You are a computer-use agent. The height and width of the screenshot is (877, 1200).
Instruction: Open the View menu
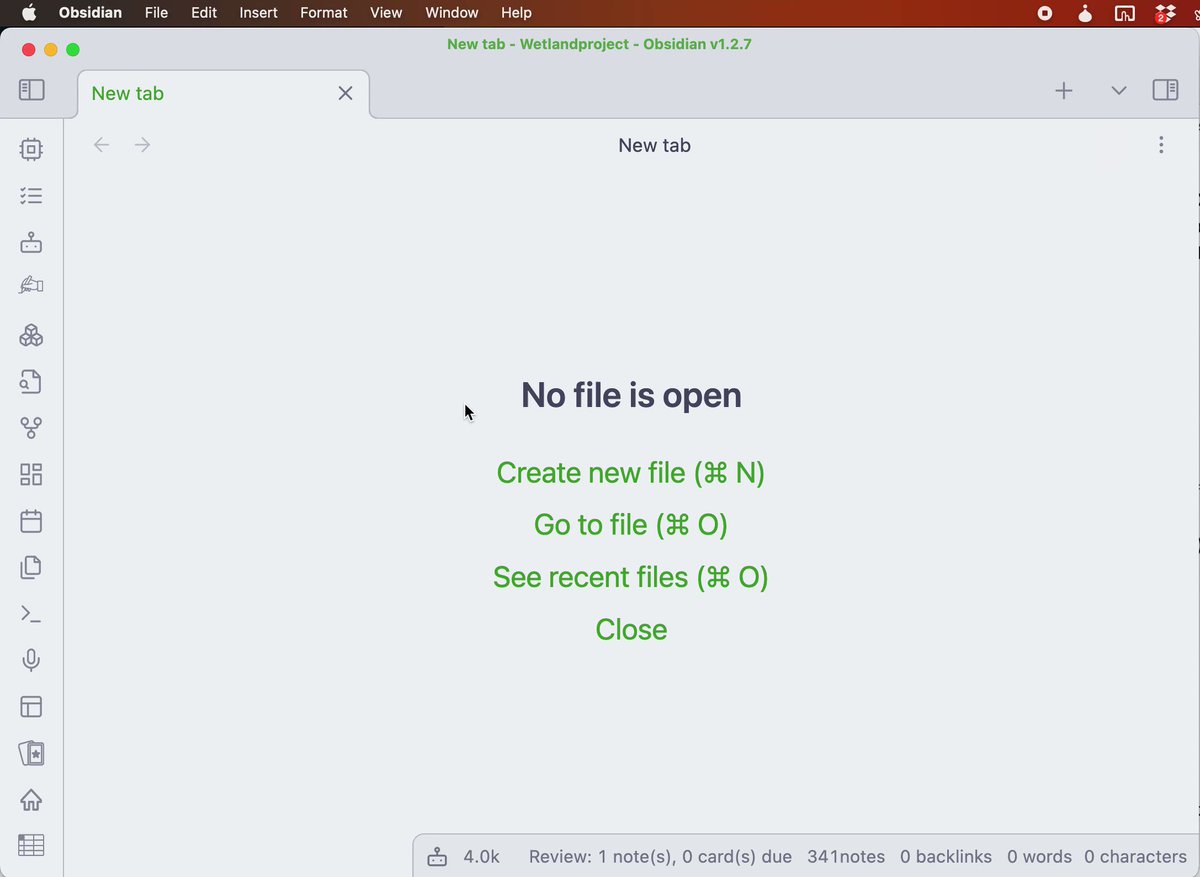click(x=386, y=13)
